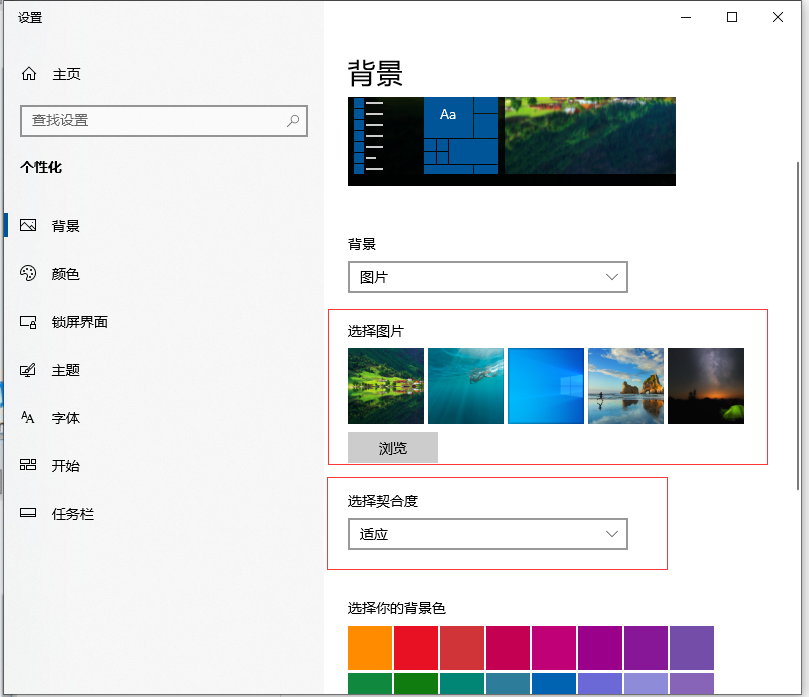
Task: Select the blue Windows logo wallpaper
Action: (546, 386)
